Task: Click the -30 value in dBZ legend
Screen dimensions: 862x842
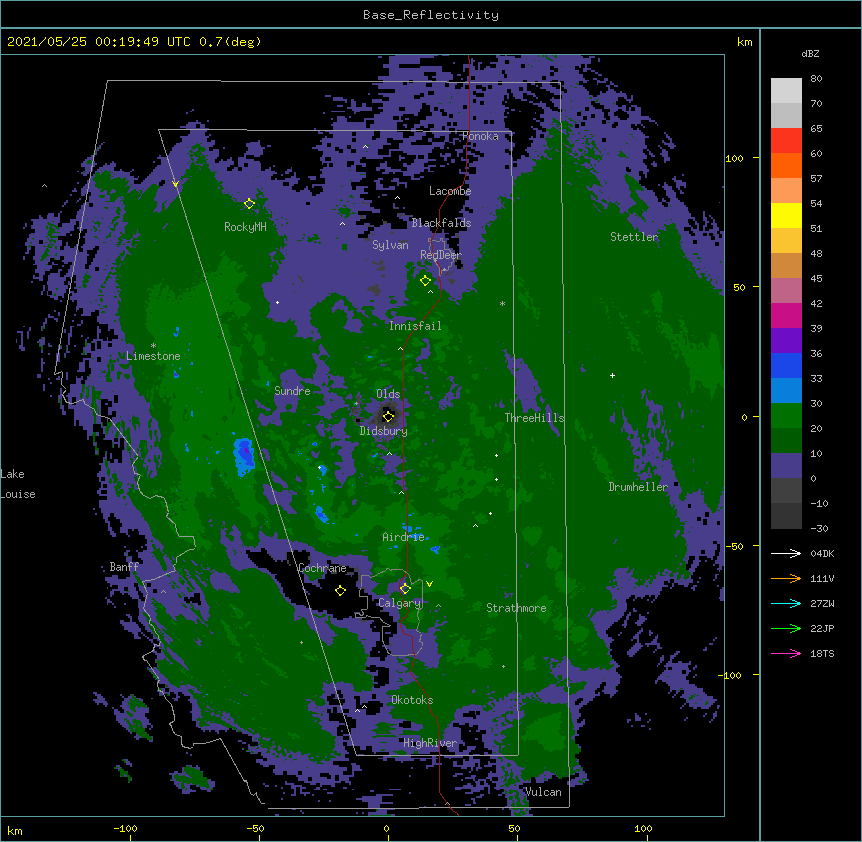Action: pyautogui.click(x=819, y=528)
